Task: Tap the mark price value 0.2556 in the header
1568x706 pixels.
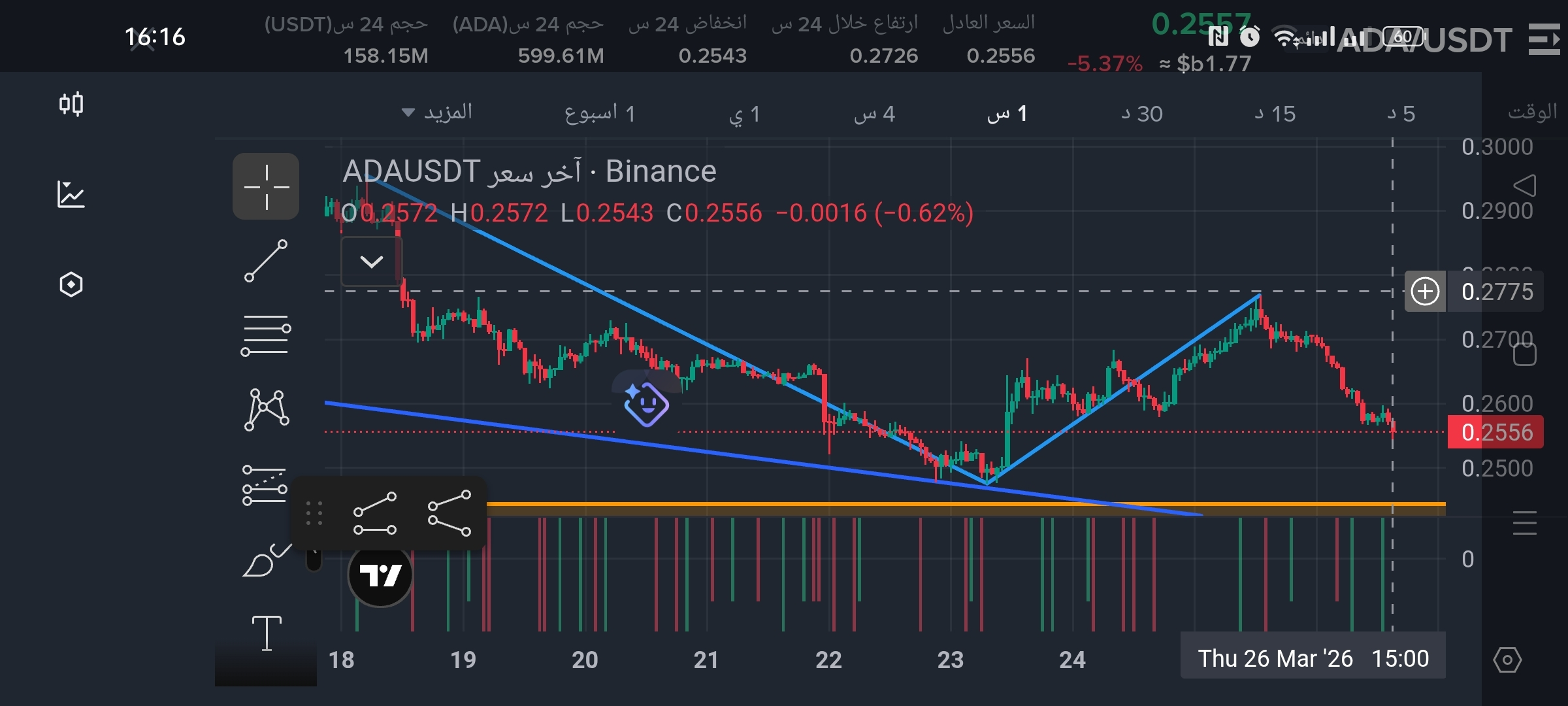Action: pyautogui.click(x=1000, y=56)
